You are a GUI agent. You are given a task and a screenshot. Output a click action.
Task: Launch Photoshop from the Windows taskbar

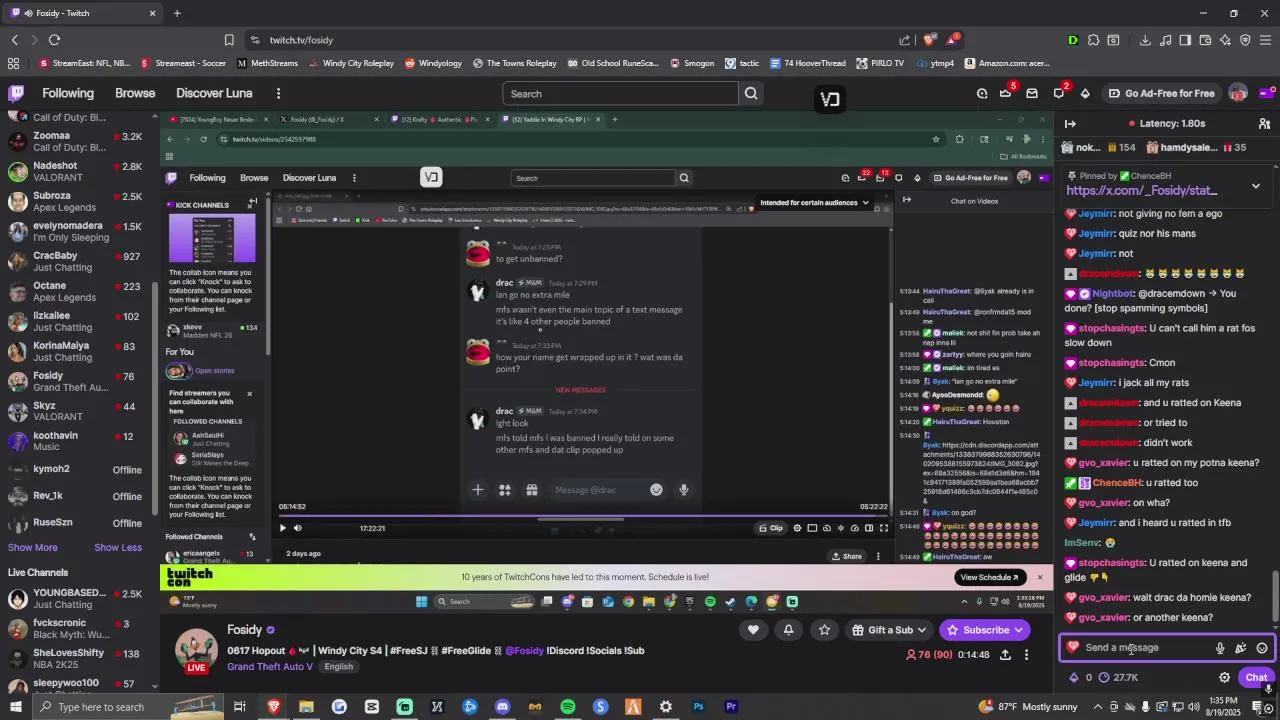point(698,707)
